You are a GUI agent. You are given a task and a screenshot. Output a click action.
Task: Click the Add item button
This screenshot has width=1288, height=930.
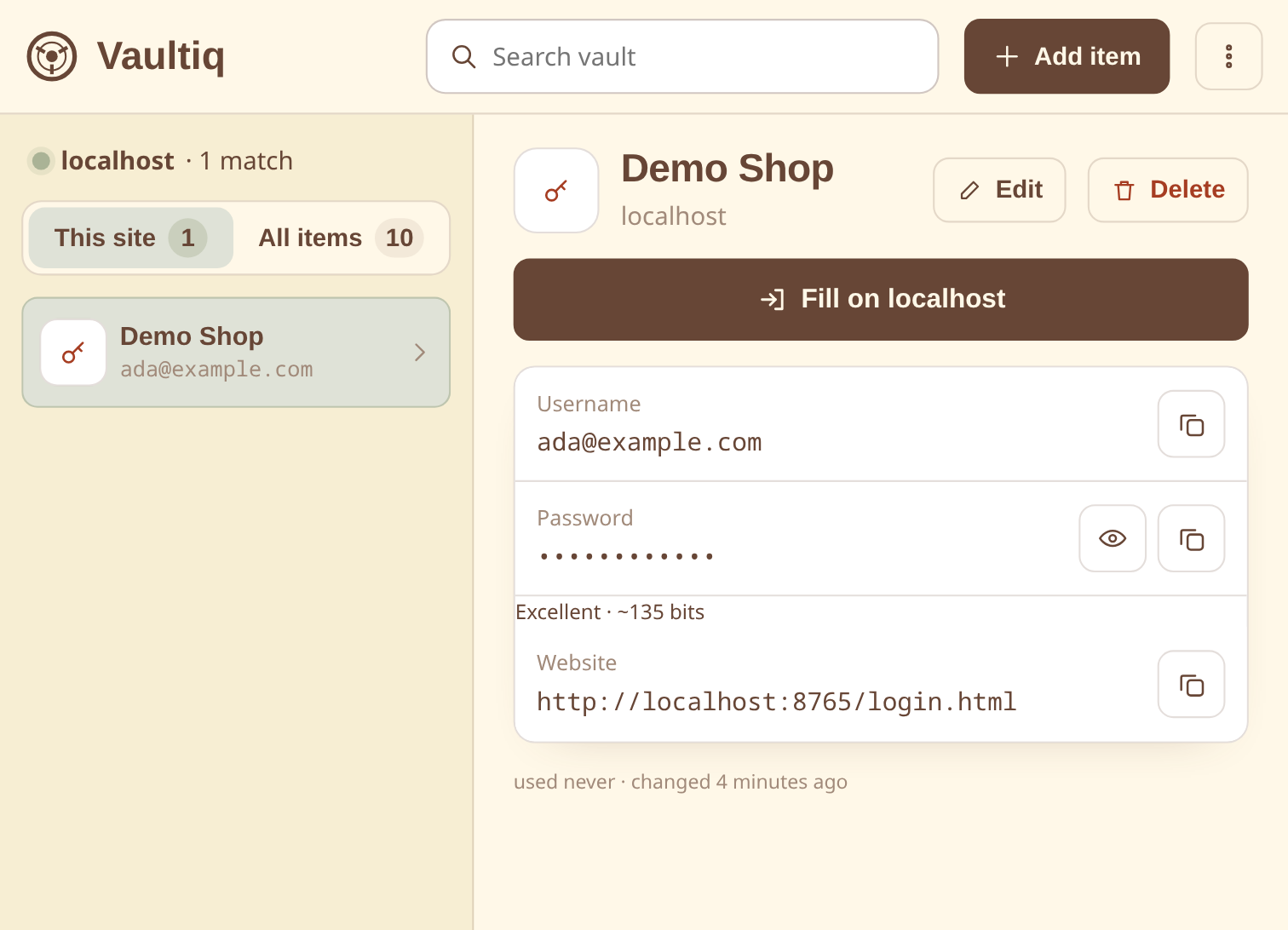pyautogui.click(x=1067, y=56)
